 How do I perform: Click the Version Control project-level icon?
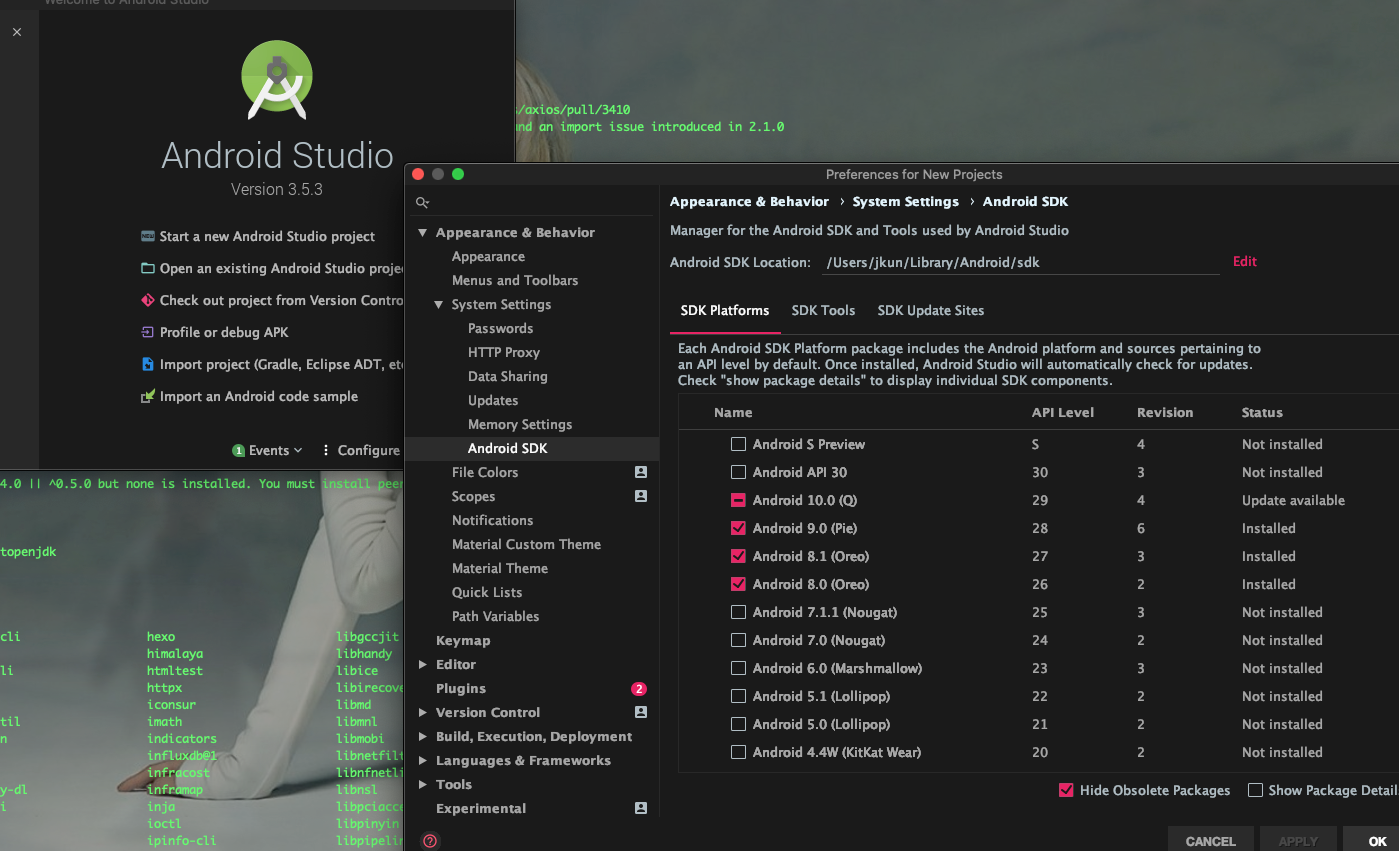pos(641,712)
